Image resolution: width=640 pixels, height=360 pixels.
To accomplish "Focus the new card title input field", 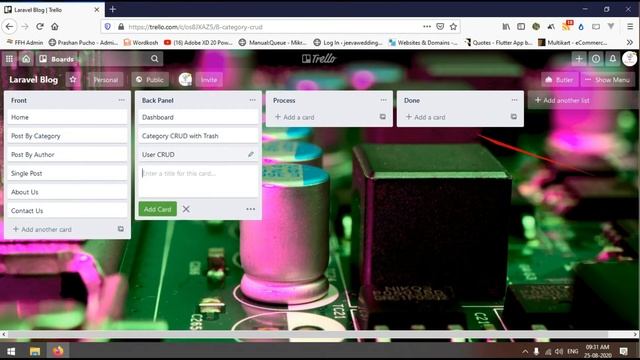I will pos(198,181).
